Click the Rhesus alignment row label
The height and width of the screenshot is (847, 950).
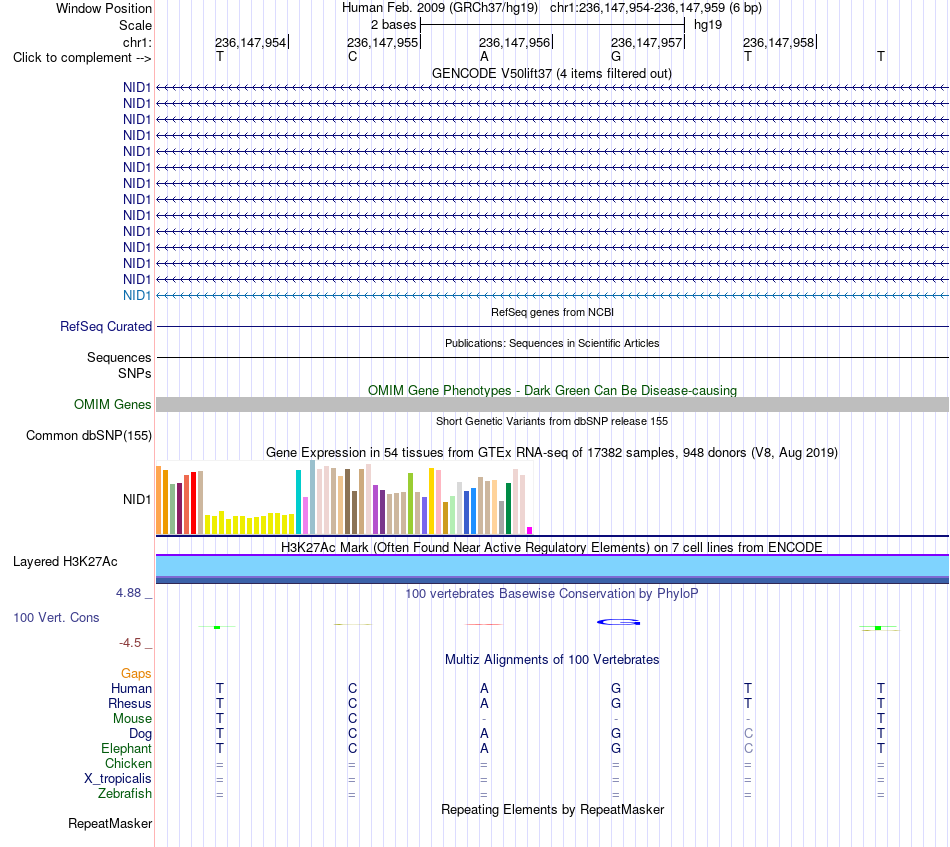(130, 703)
